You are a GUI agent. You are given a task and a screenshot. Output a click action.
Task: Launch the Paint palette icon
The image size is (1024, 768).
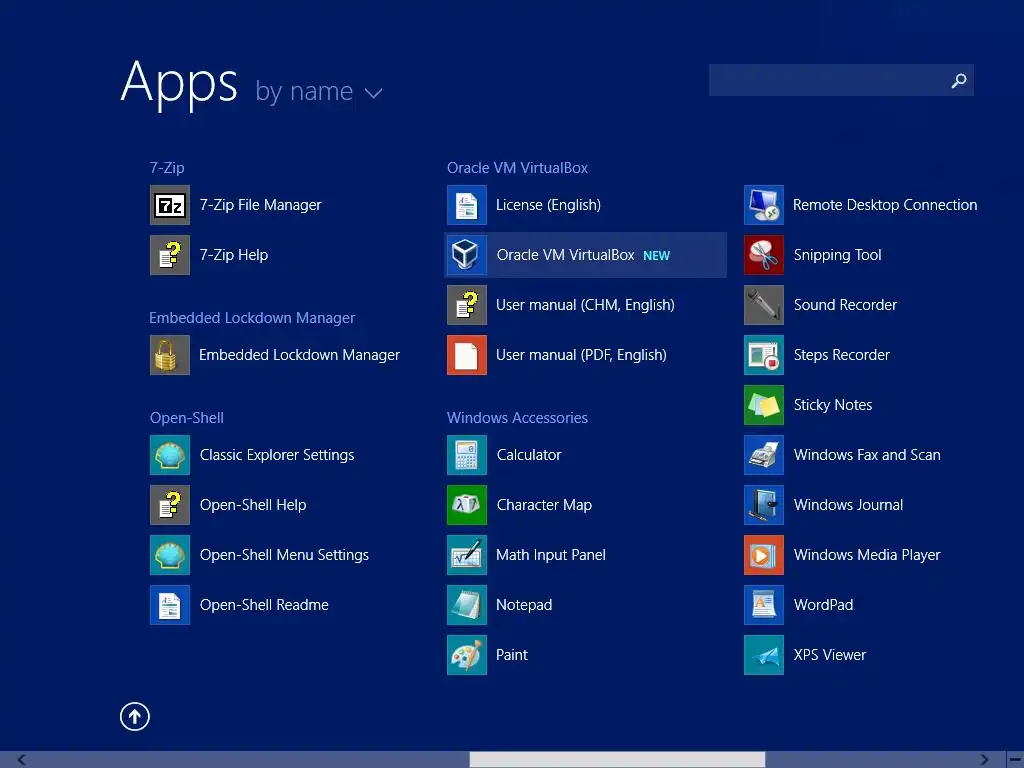click(467, 655)
